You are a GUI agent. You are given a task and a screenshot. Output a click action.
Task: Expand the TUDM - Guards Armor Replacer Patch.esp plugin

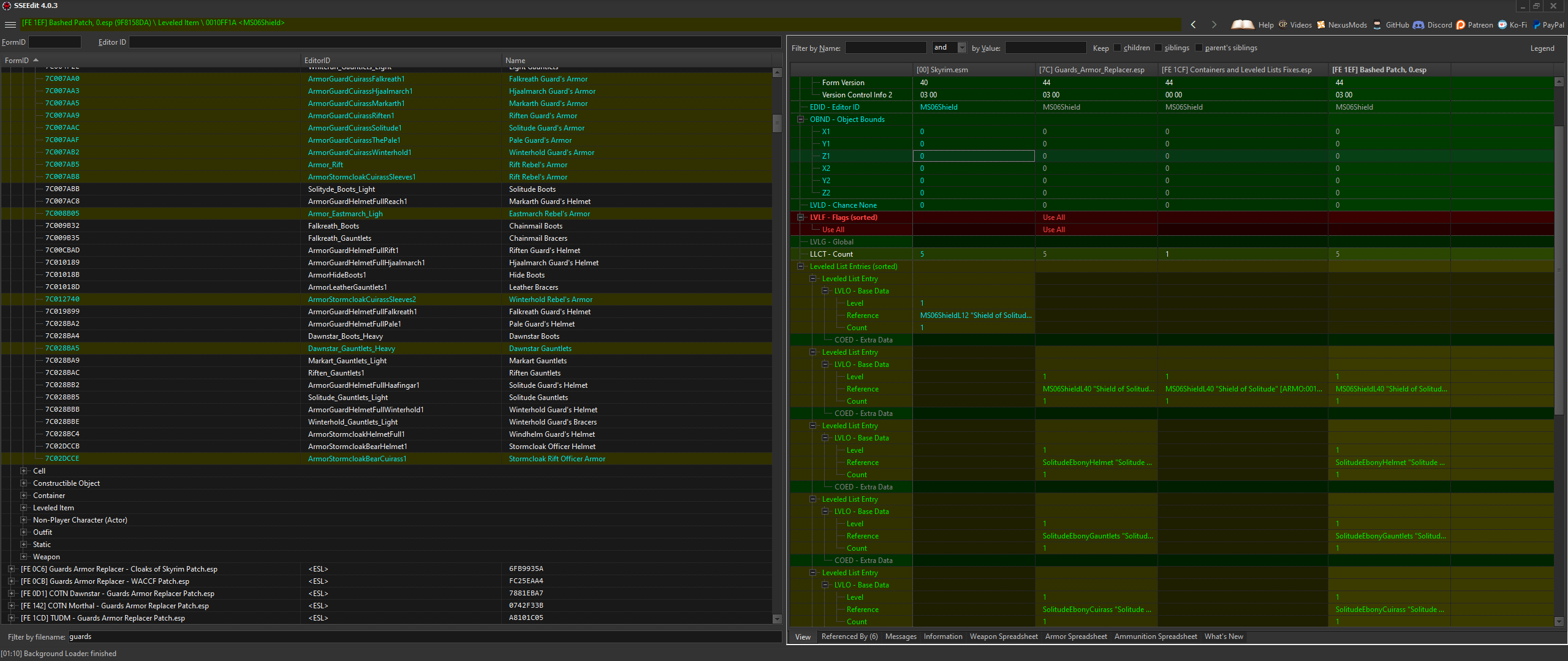[12, 618]
